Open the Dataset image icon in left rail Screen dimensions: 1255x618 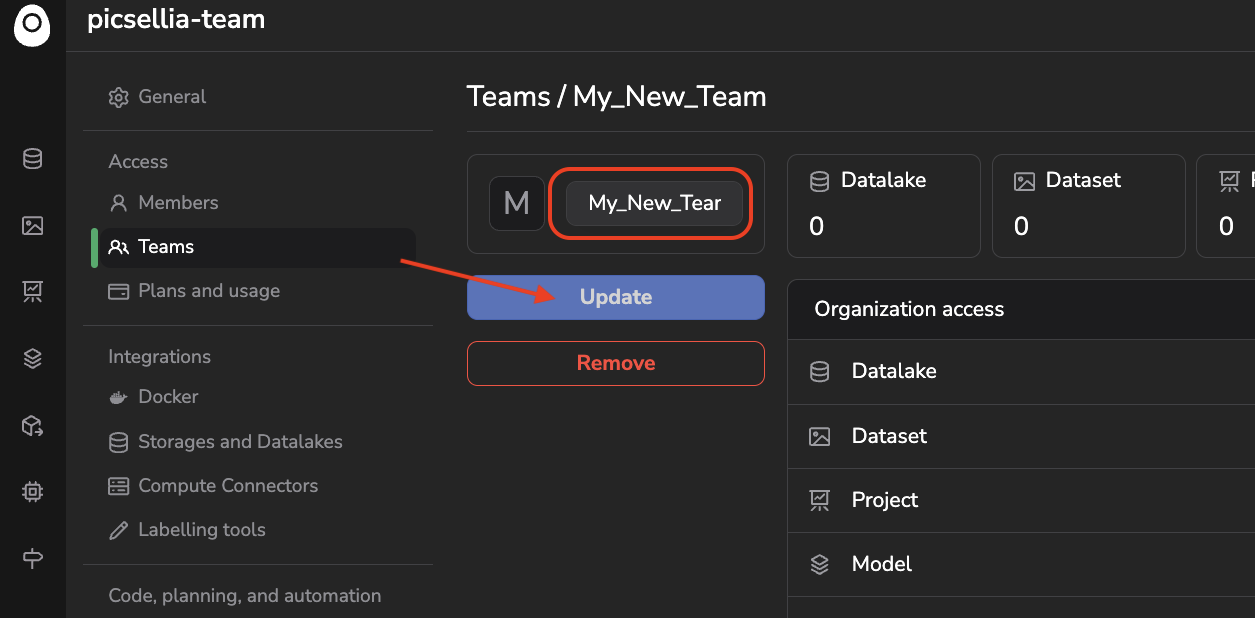[x=32, y=226]
